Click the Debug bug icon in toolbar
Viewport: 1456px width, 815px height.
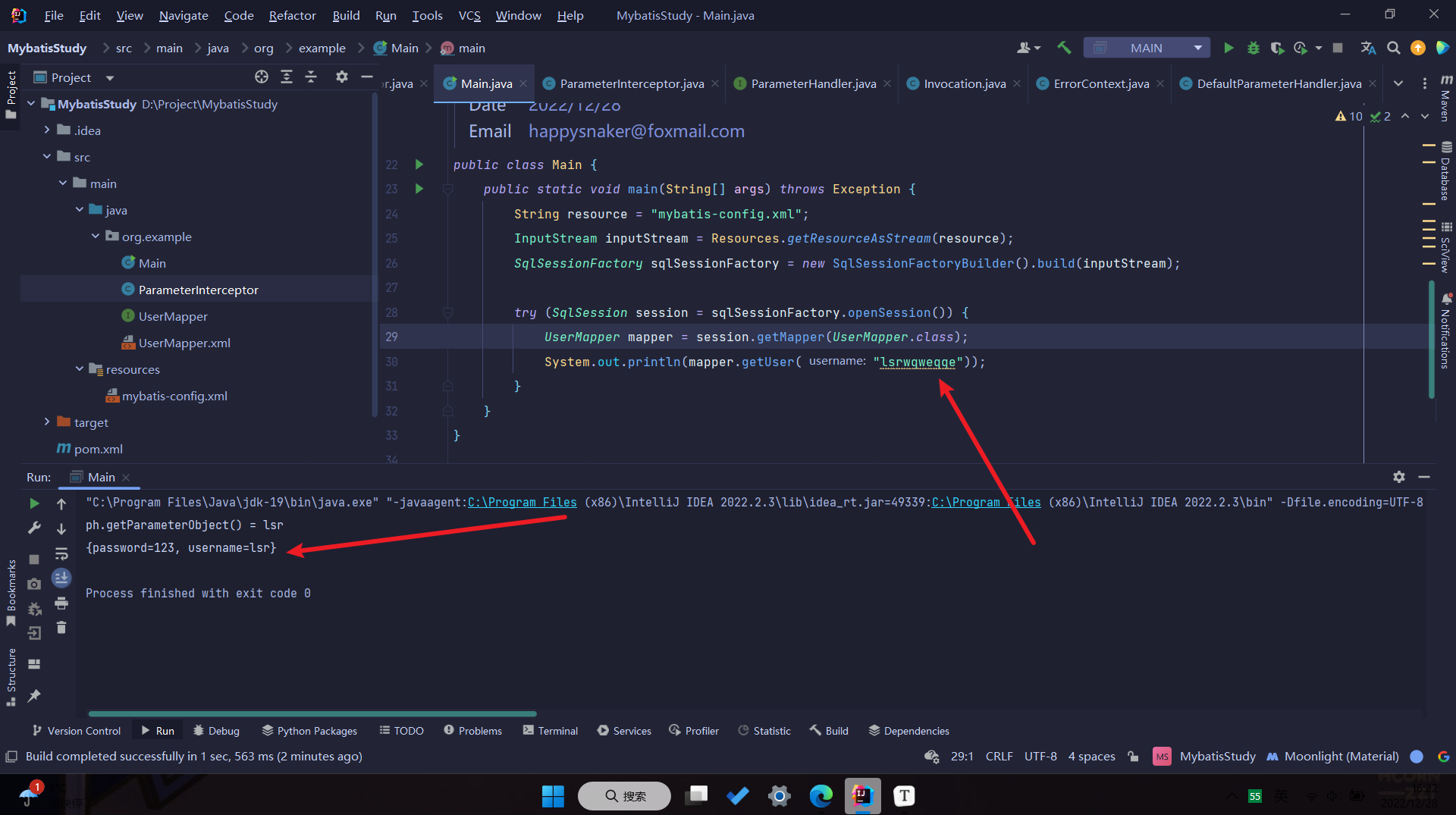pyautogui.click(x=1253, y=48)
